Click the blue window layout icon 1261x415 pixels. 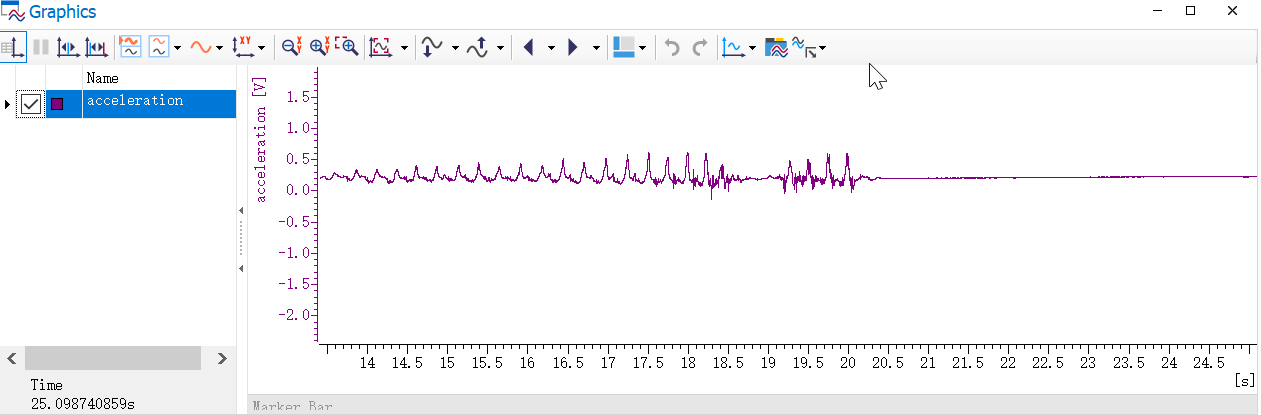click(x=624, y=47)
